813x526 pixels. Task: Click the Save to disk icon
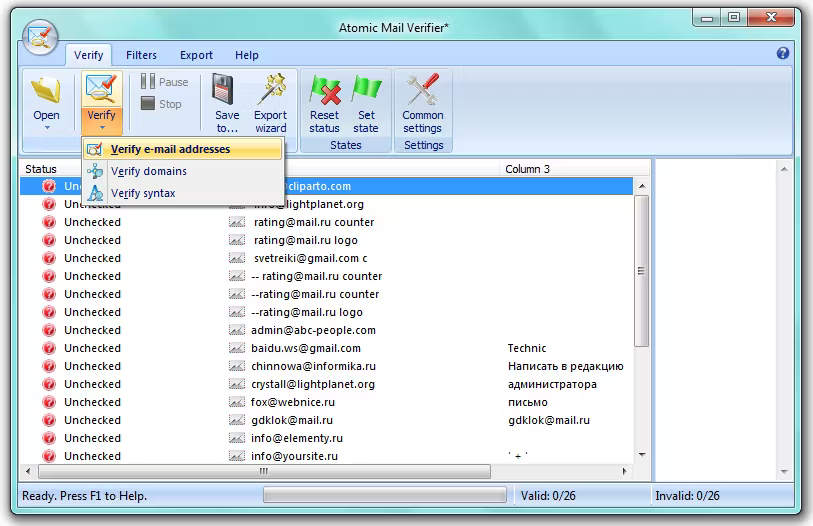pos(227,91)
